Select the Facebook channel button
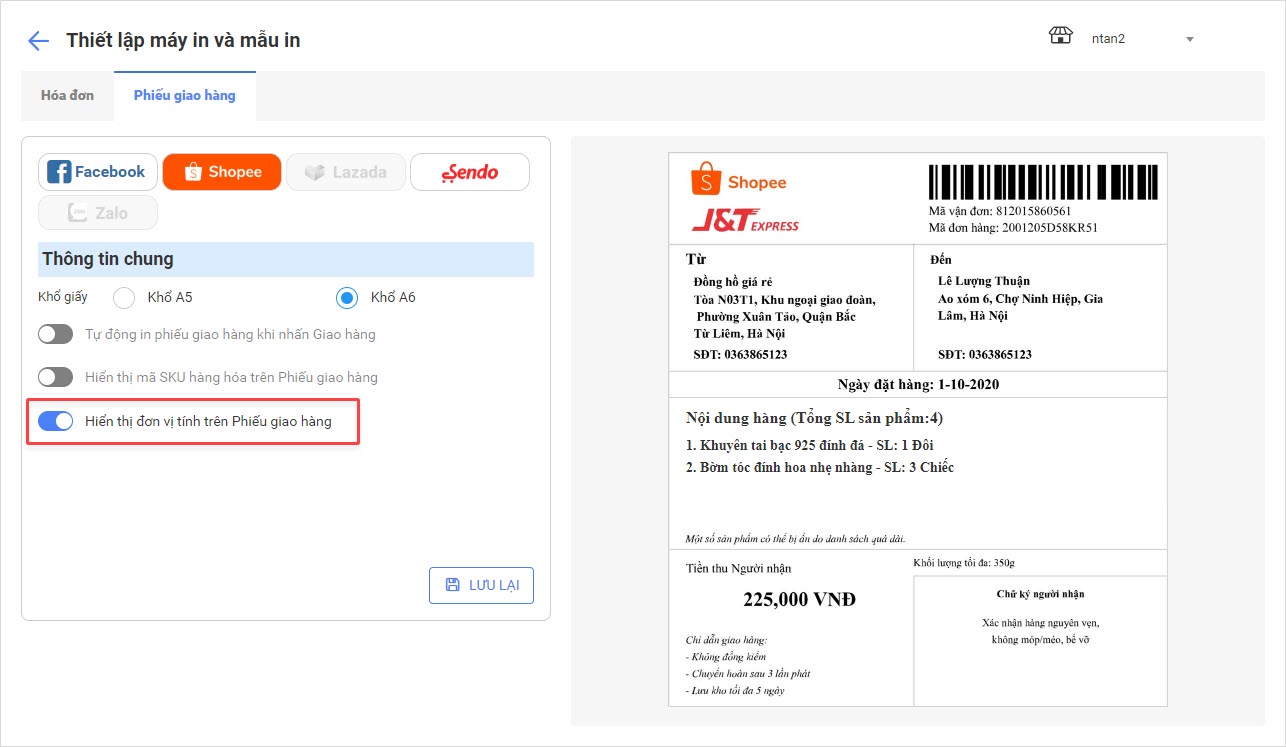Image resolution: width=1286 pixels, height=747 pixels. coord(98,172)
